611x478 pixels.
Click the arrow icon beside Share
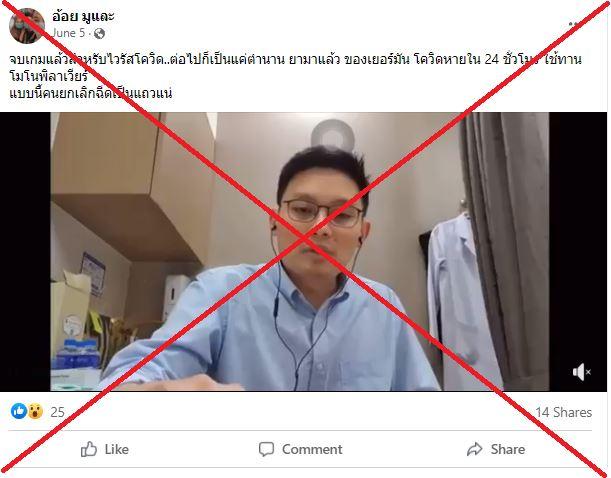[475, 449]
